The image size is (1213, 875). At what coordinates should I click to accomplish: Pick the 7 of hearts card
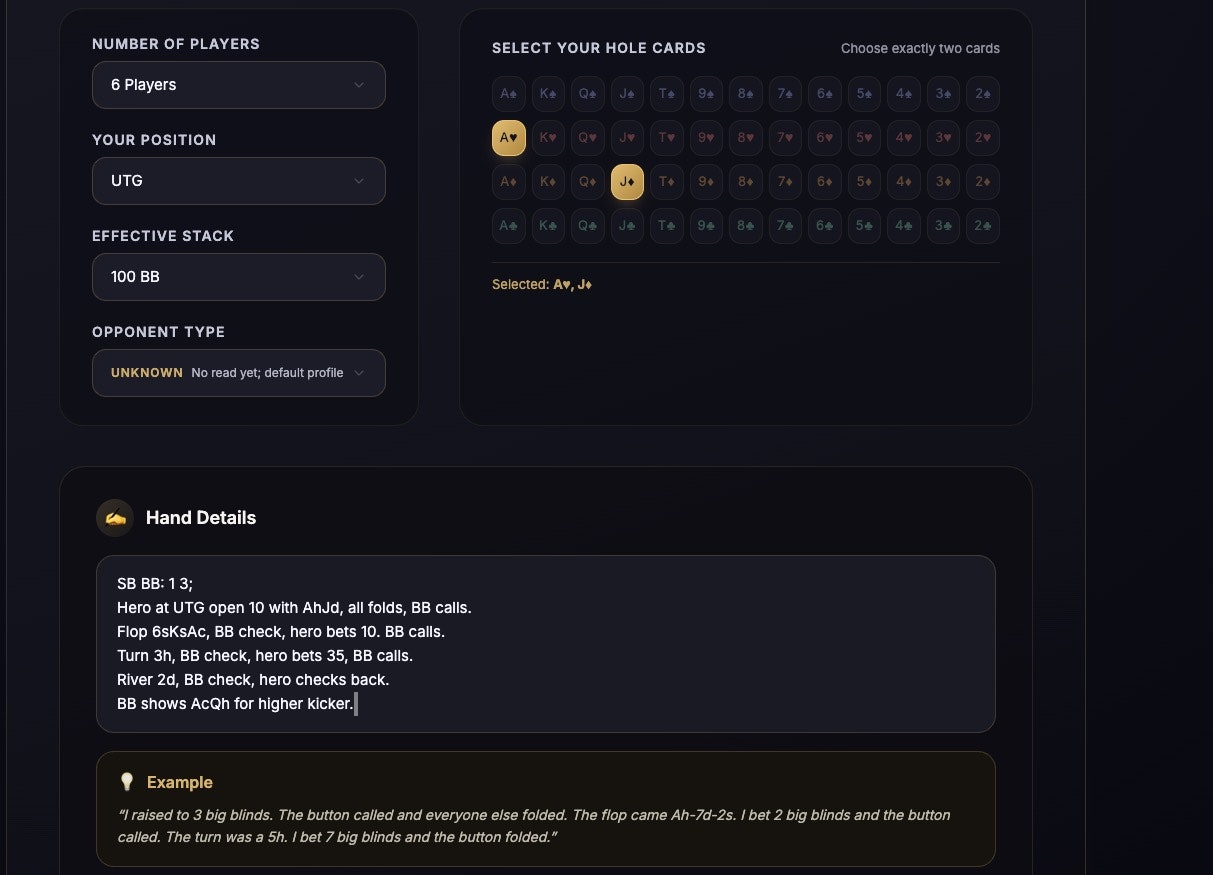785,138
